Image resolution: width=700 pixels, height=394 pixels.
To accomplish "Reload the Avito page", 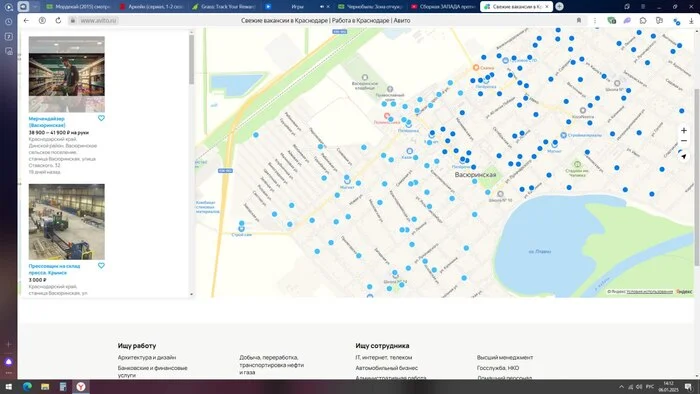I will coord(58,21).
